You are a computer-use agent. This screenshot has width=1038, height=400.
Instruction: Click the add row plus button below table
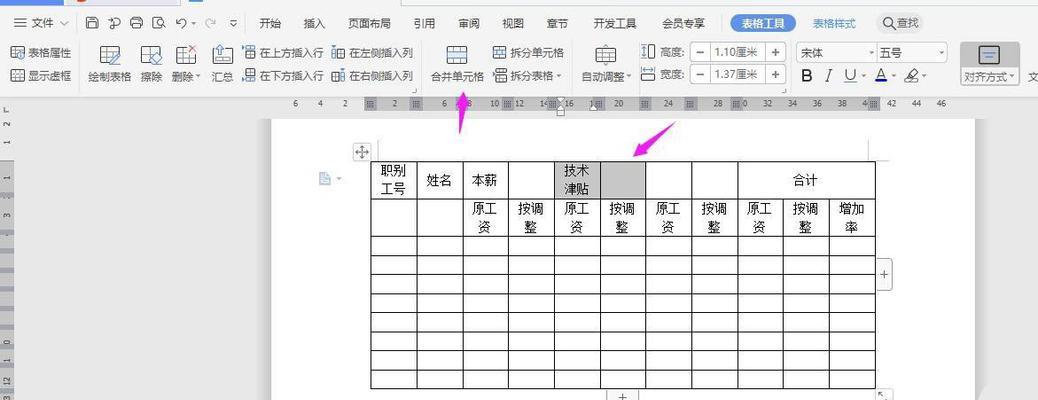[622, 395]
